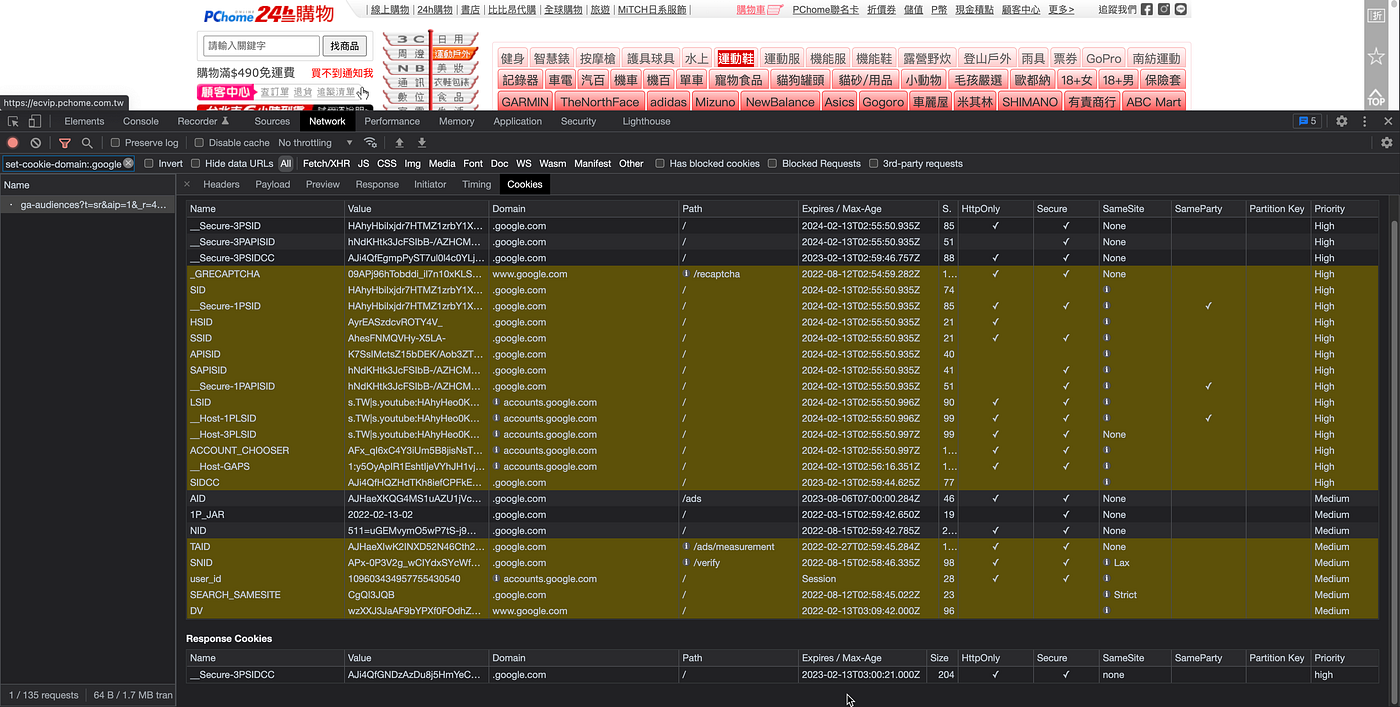Switch to the Elements panel tab
Viewport: 1400px width, 707px height.
84,121
